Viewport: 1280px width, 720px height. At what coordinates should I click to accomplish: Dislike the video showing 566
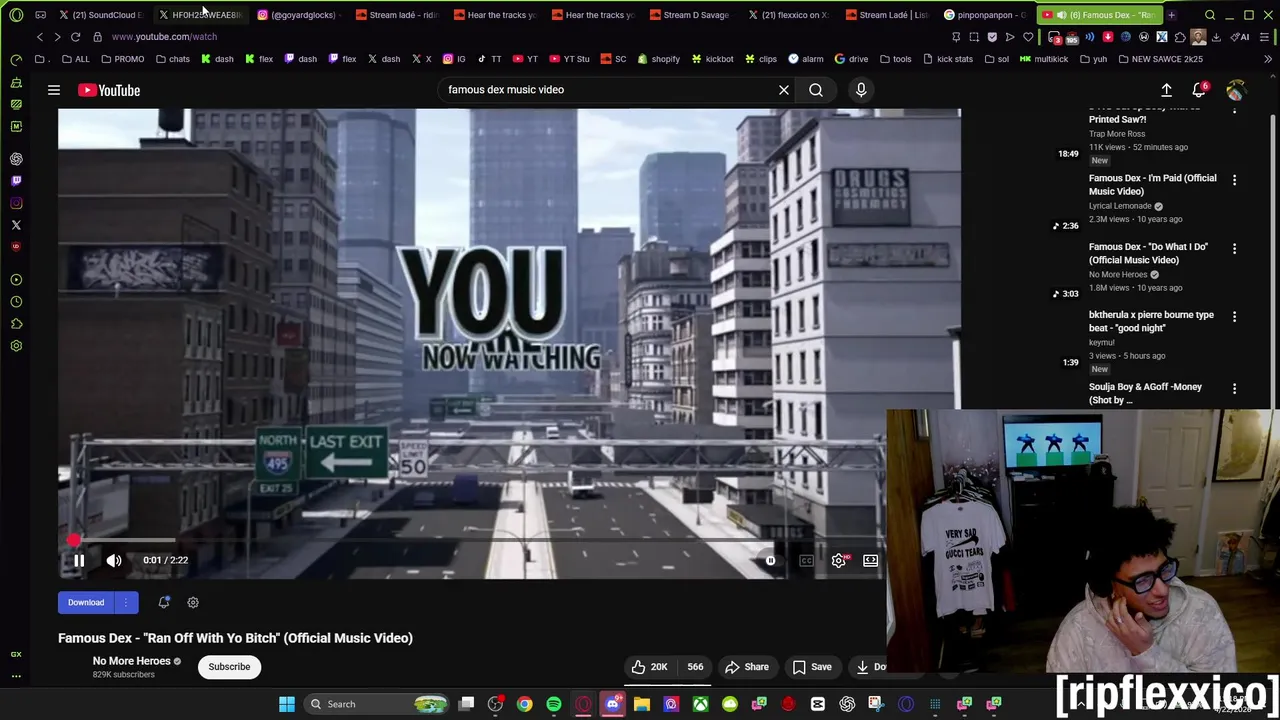click(x=695, y=667)
